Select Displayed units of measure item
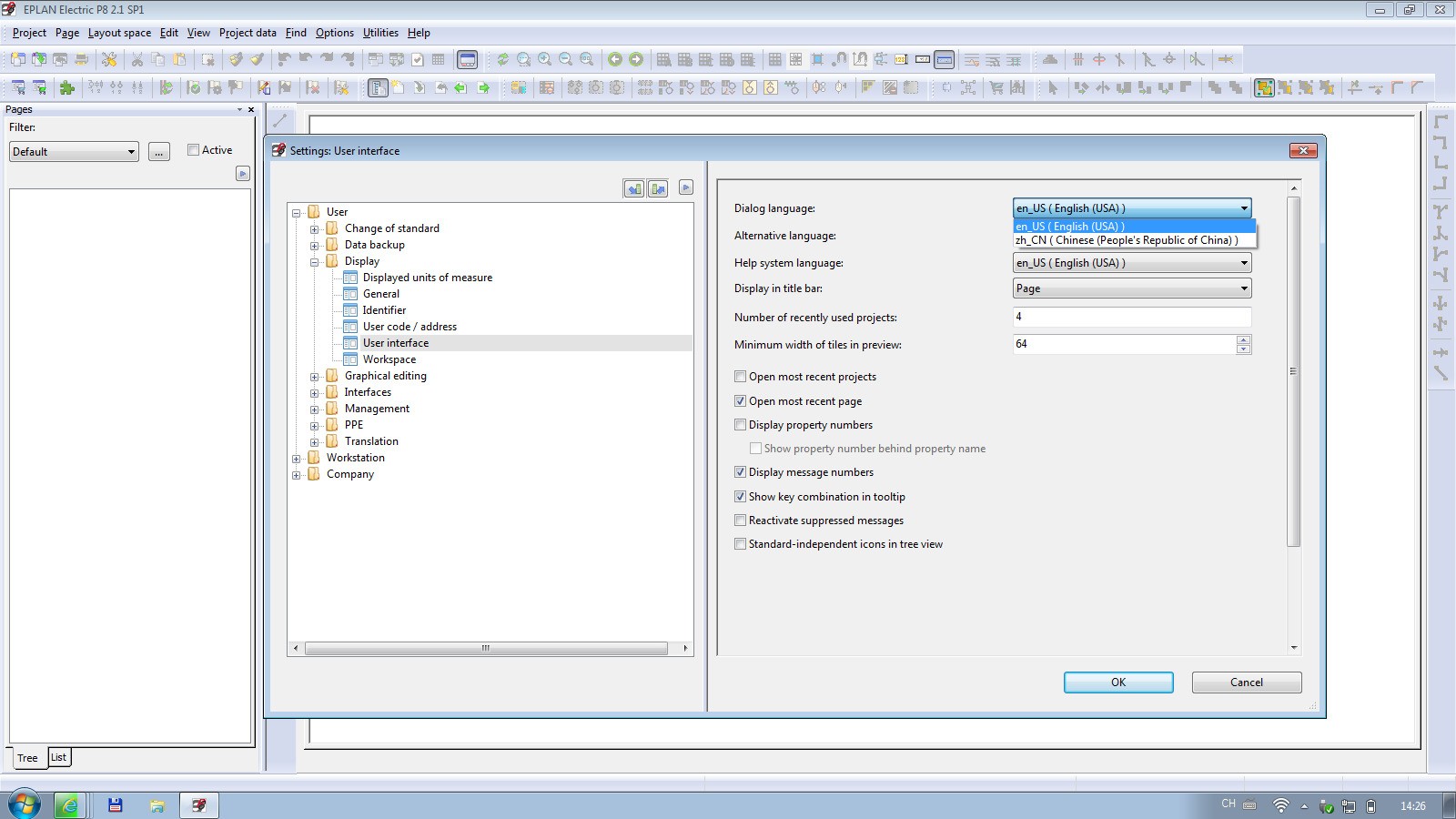The height and width of the screenshot is (819, 1456). [x=428, y=278]
